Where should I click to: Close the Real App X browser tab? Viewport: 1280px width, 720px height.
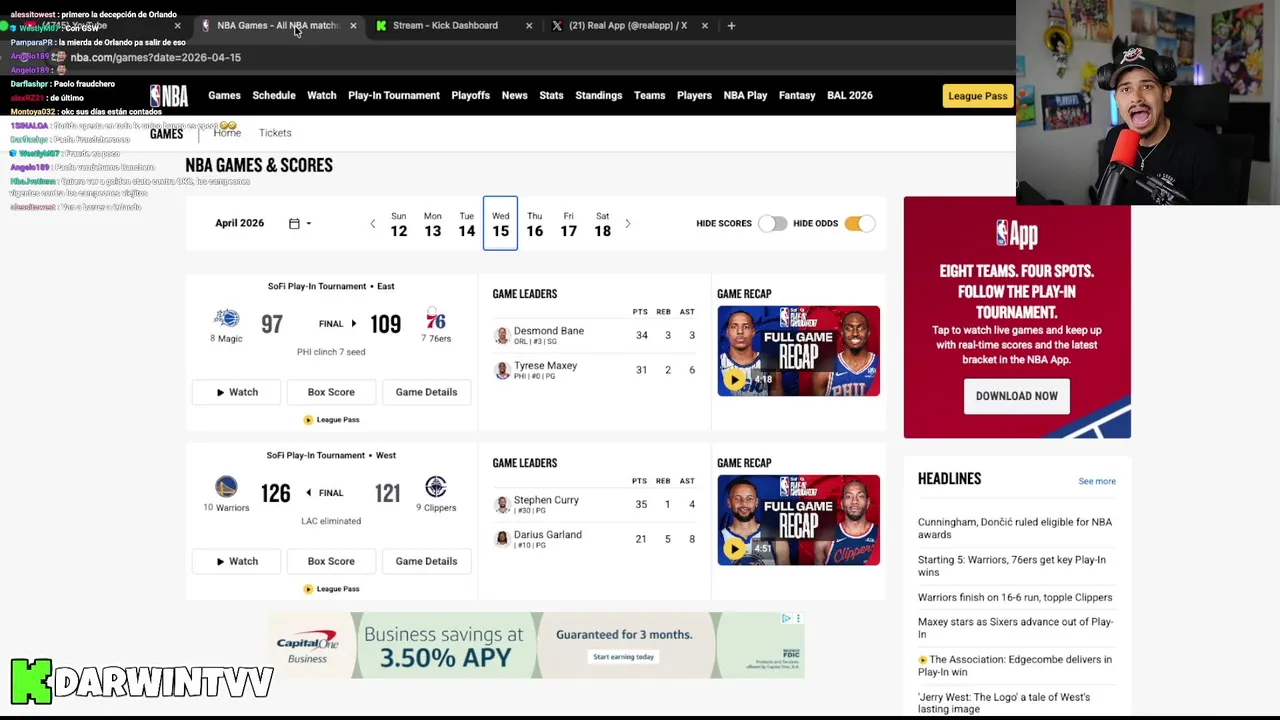[705, 26]
